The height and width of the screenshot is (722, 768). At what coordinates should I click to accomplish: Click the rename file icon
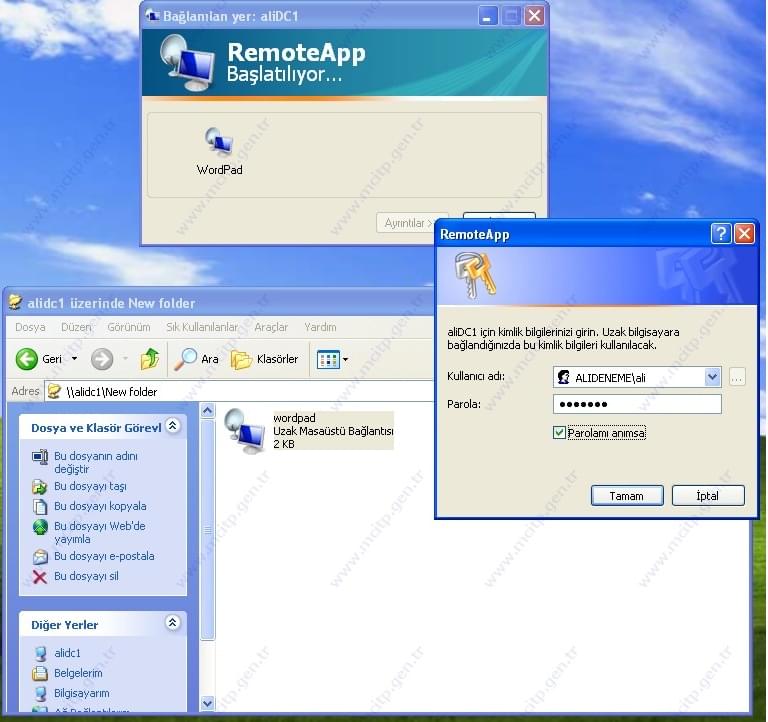click(40, 457)
